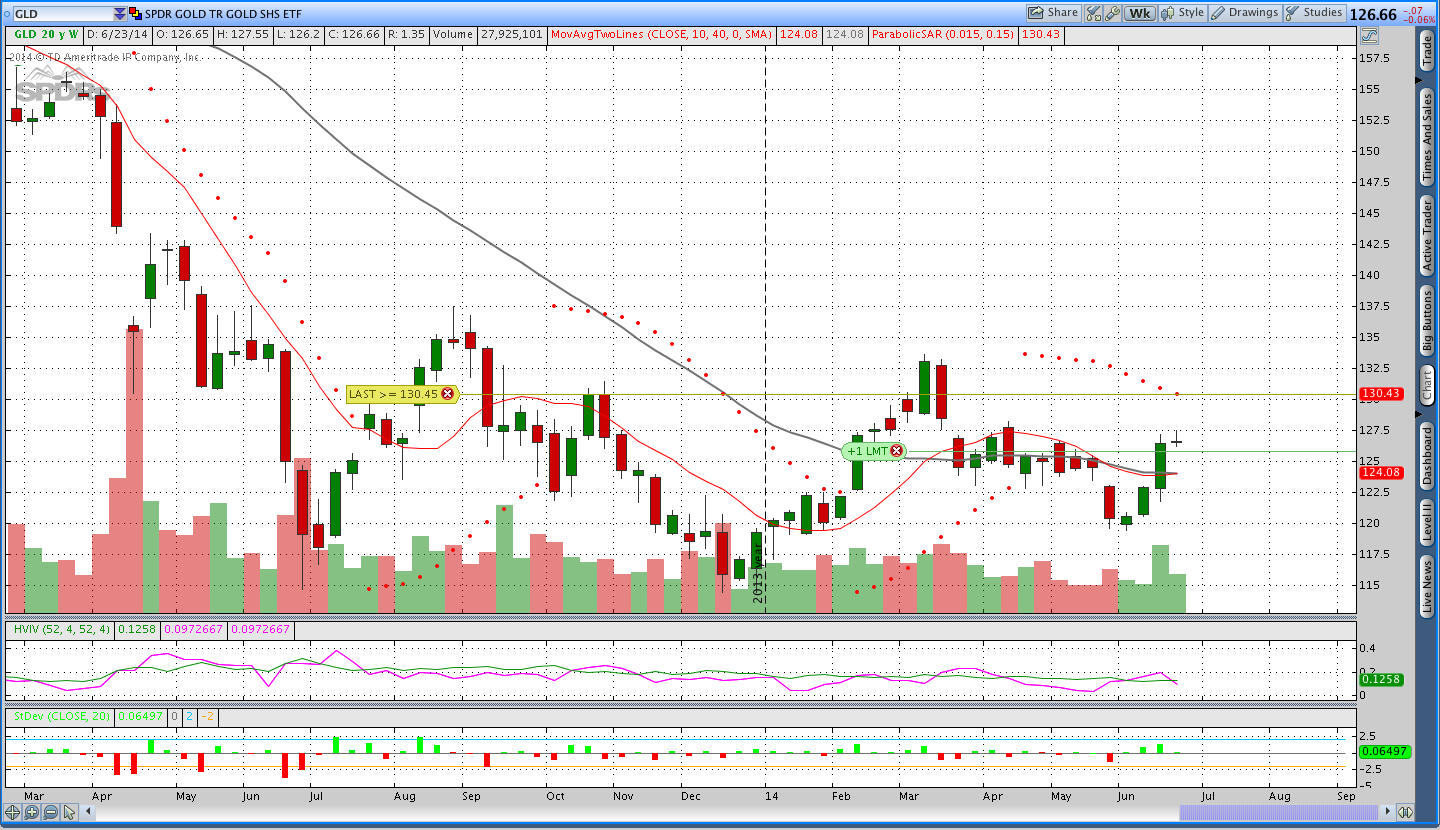Click the zoom in magnifier

(x=31, y=812)
